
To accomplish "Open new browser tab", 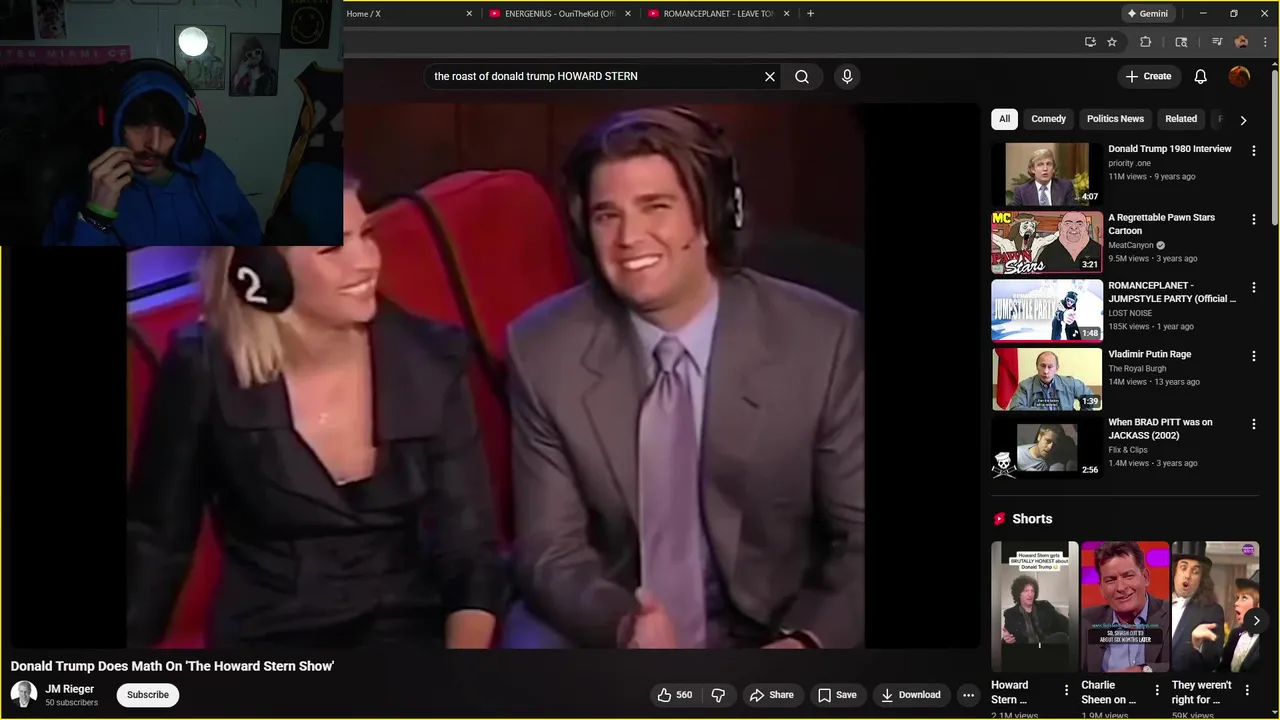I will coord(810,14).
